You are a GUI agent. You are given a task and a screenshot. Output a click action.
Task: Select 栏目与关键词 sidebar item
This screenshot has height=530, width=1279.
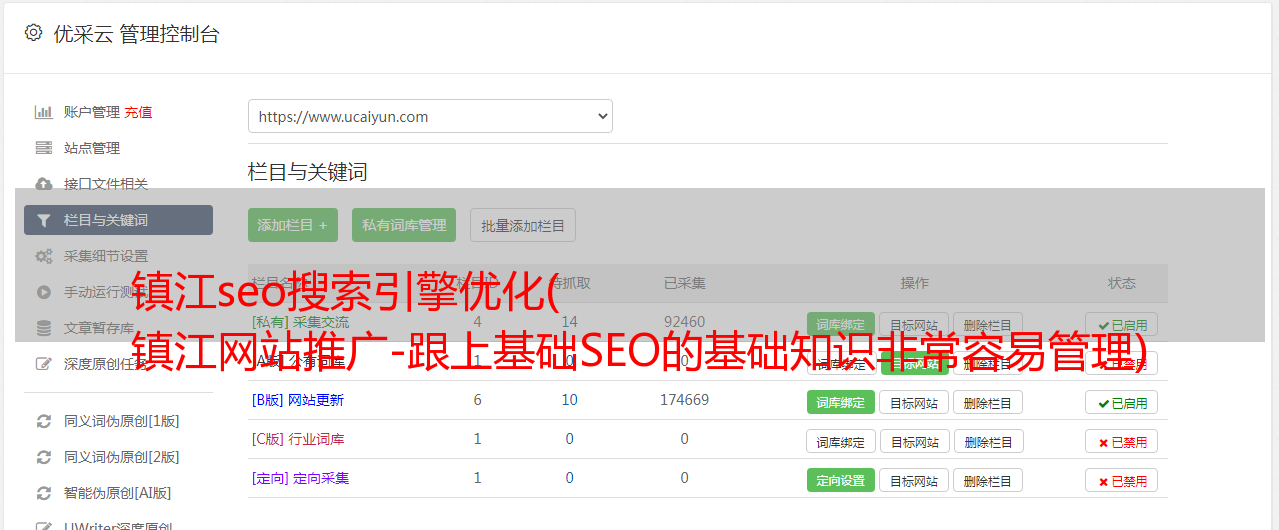click(118, 220)
